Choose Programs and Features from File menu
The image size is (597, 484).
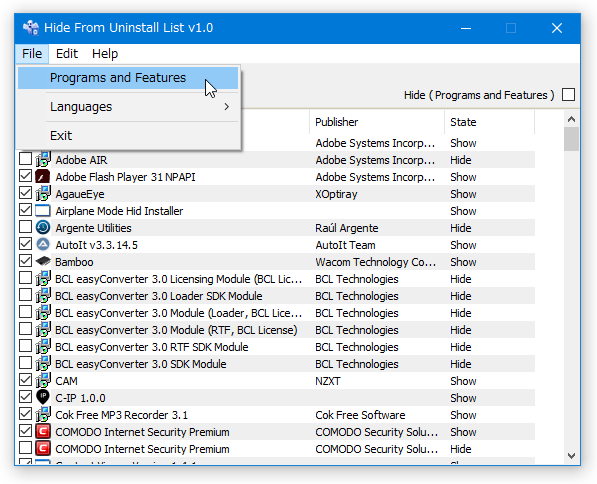point(128,78)
